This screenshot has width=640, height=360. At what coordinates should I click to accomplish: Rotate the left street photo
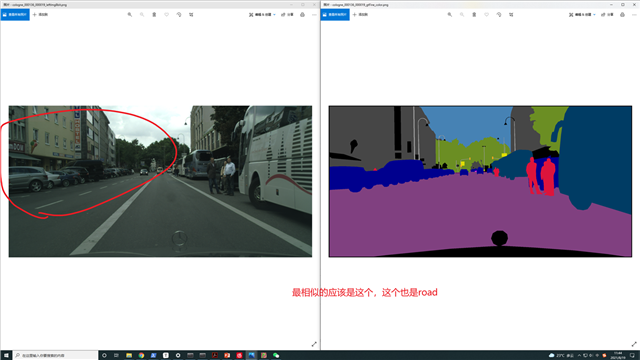(179, 15)
